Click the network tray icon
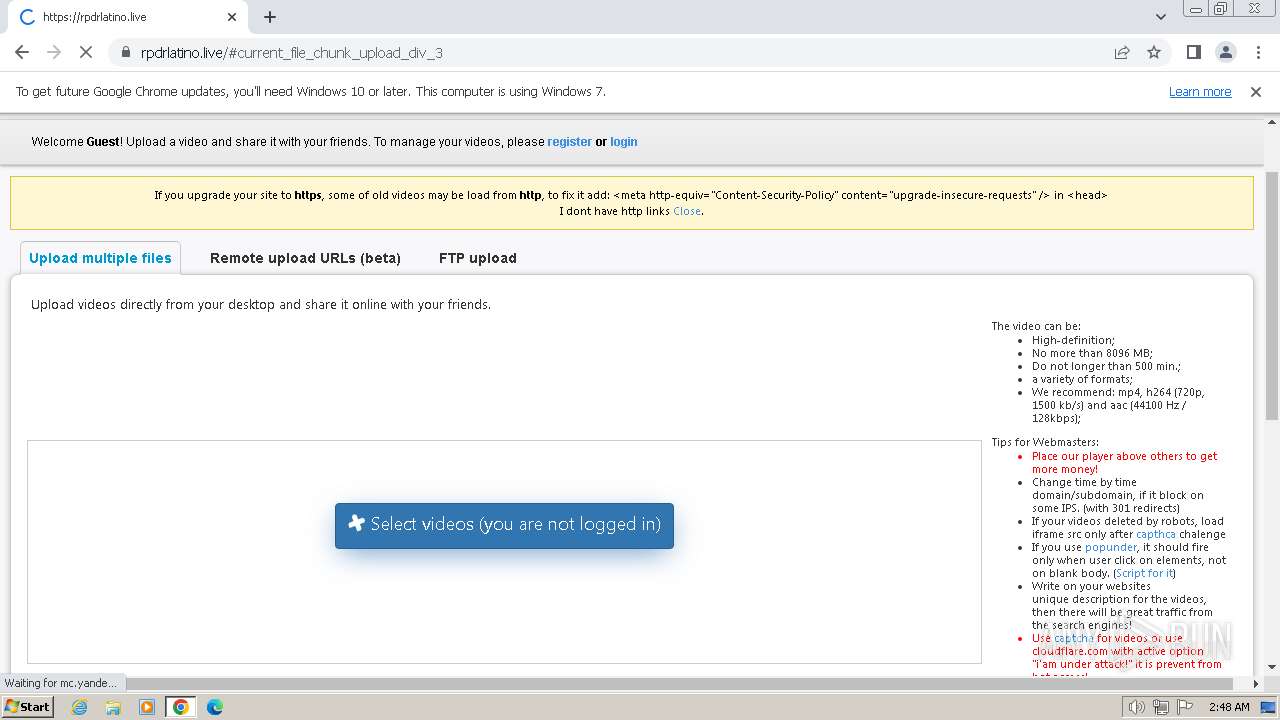This screenshot has width=1280, height=720. (1161, 707)
